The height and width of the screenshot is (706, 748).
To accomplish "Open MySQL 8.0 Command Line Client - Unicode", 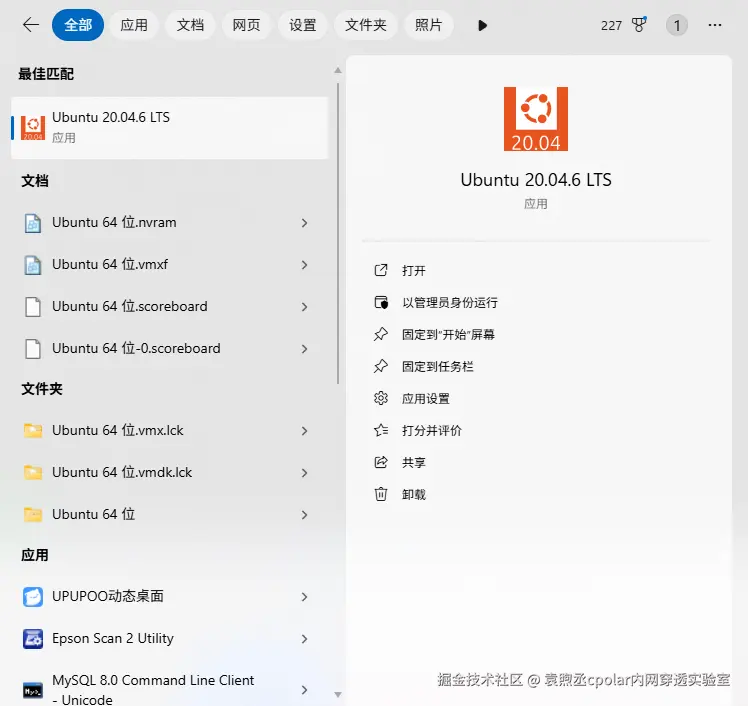I will tap(169, 690).
